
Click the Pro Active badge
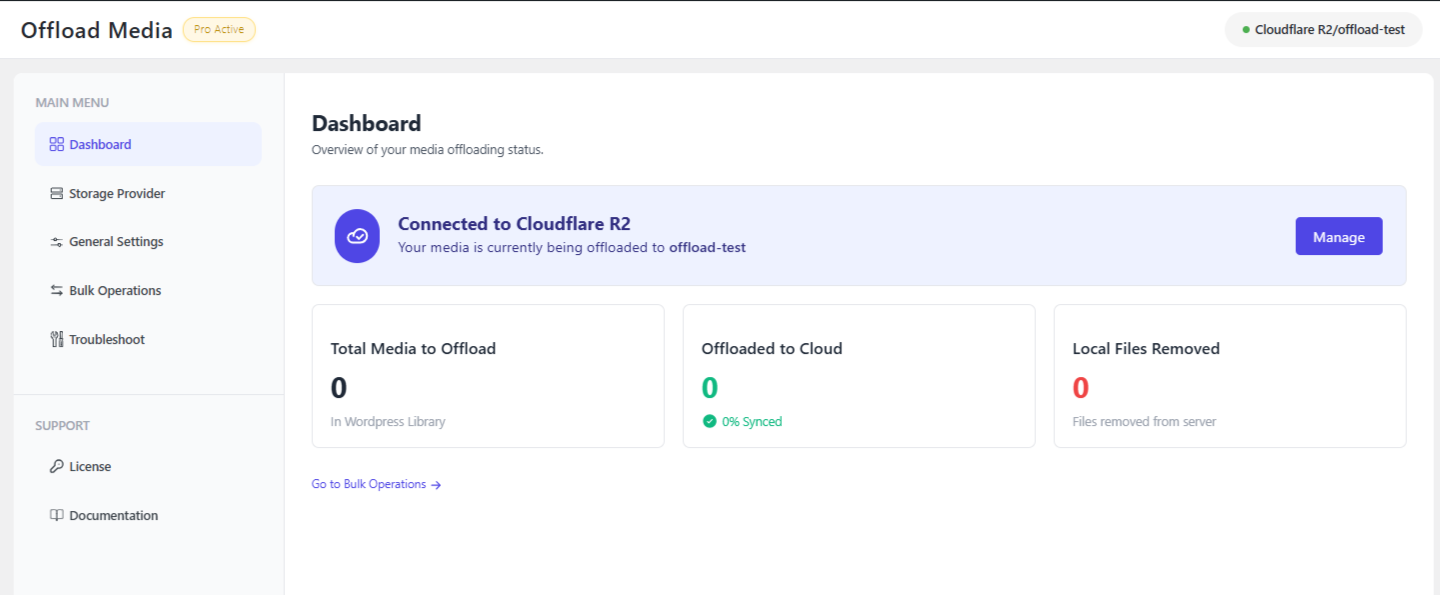[219, 30]
